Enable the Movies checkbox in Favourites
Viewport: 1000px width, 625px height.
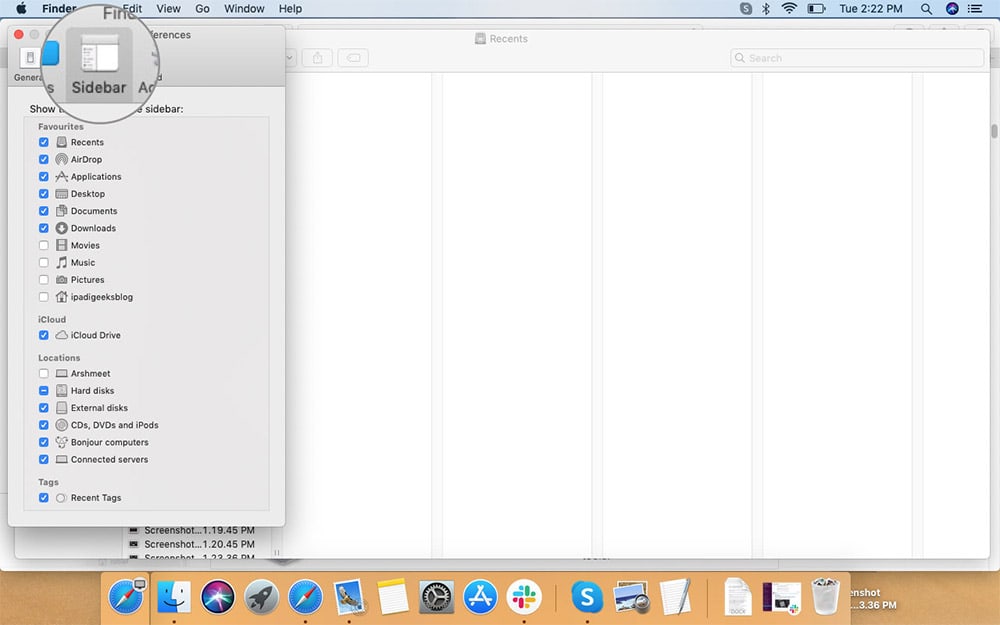click(x=44, y=245)
